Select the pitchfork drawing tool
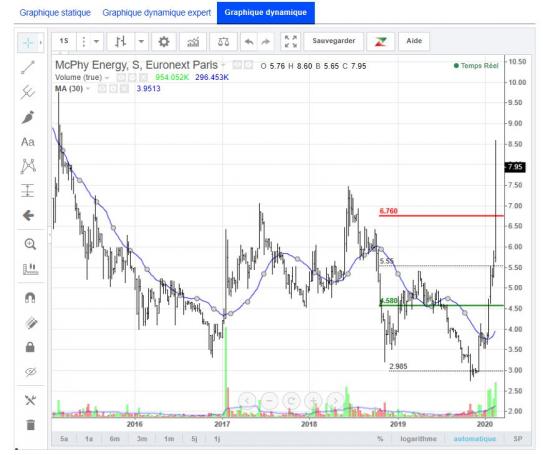 click(x=28, y=92)
